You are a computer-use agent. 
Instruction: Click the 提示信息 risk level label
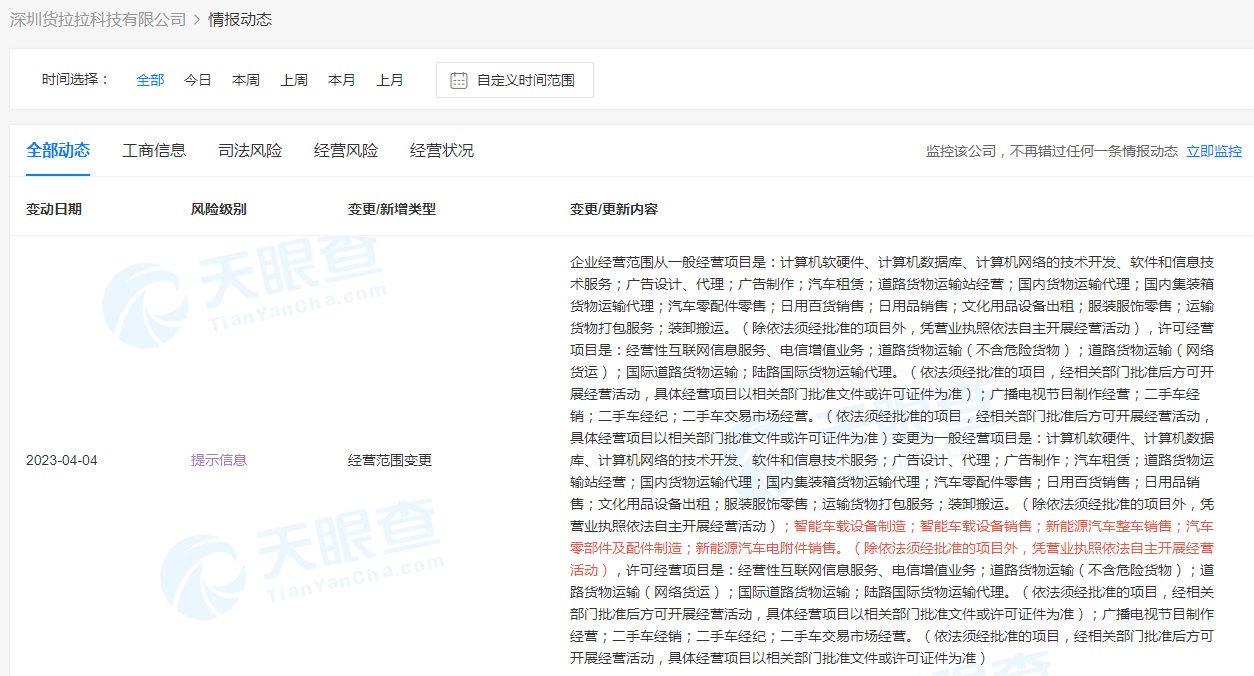219,460
